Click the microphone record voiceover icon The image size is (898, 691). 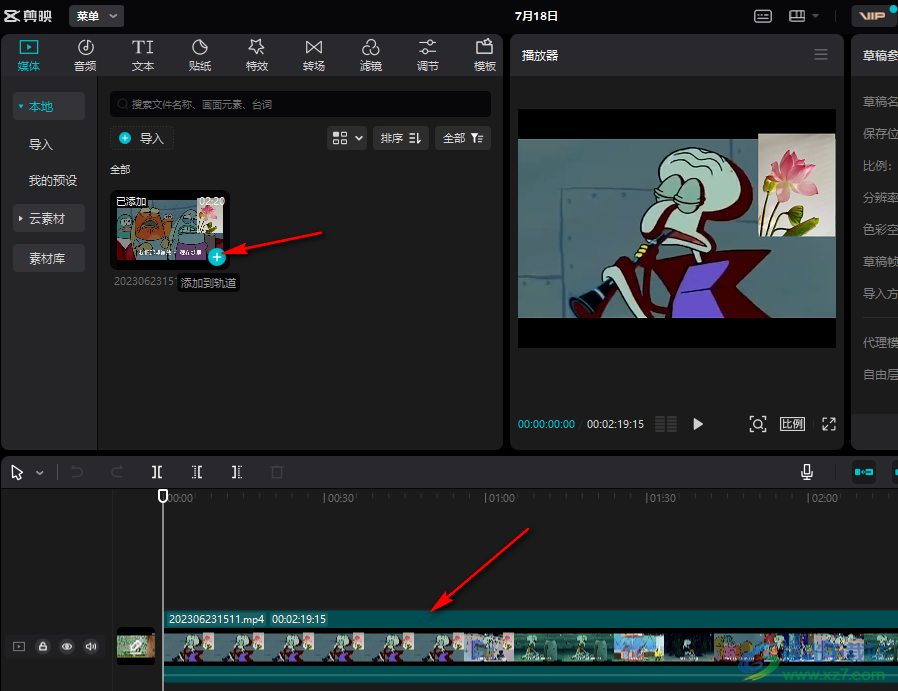click(x=807, y=472)
